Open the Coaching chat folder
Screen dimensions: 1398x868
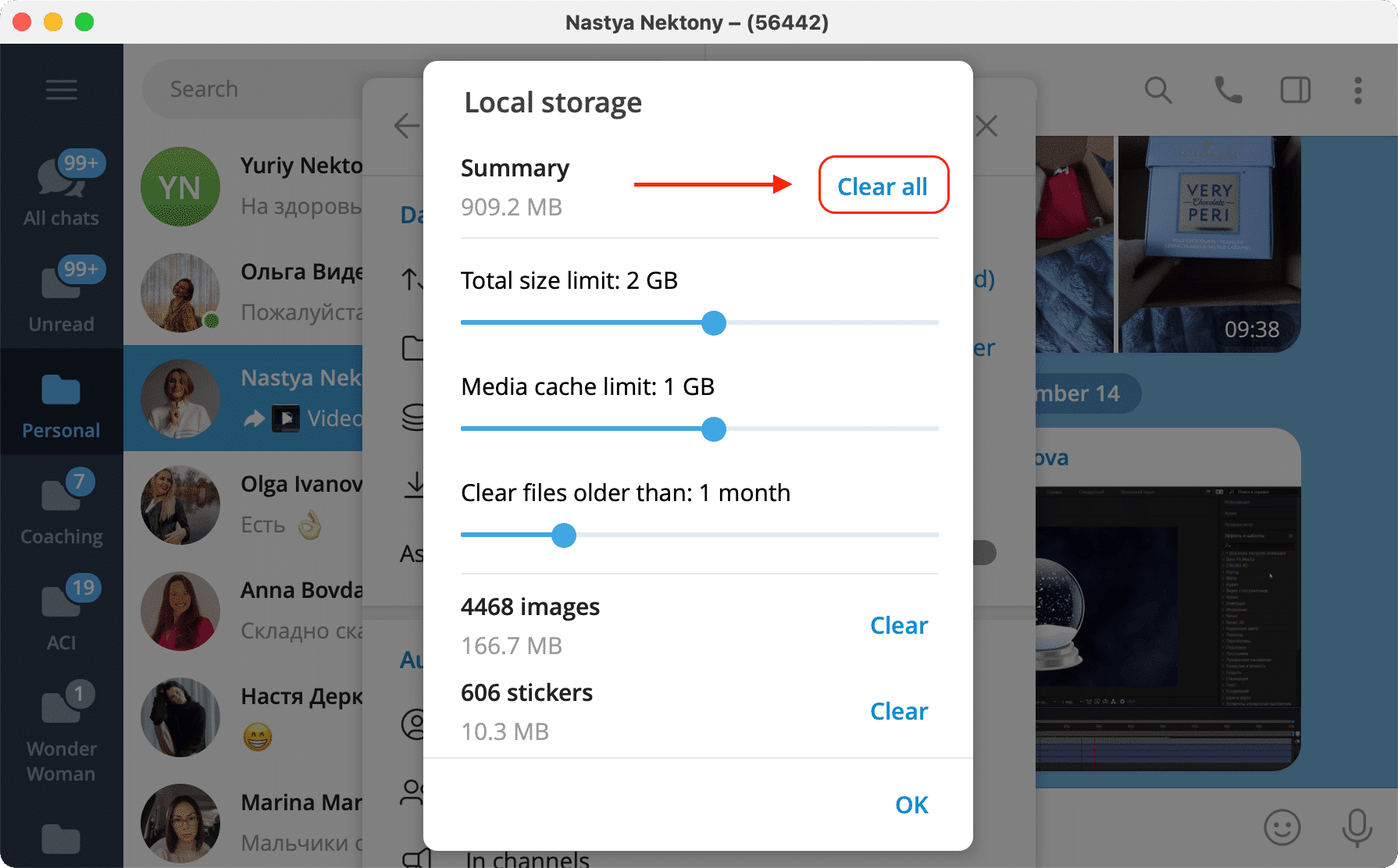61,506
